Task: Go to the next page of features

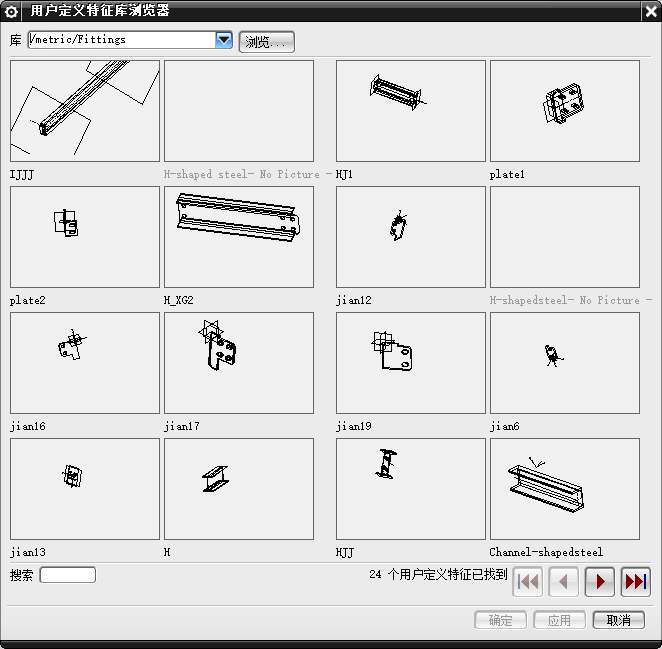Action: [600, 582]
